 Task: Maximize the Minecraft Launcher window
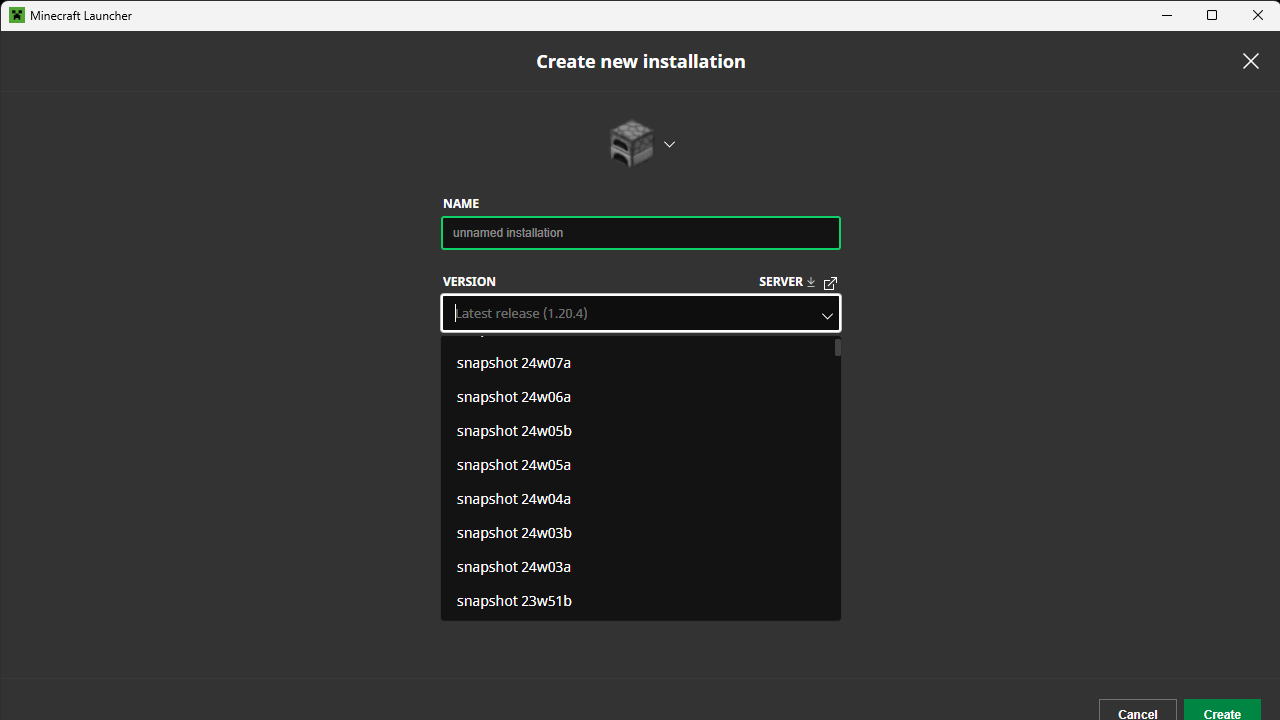click(1212, 15)
